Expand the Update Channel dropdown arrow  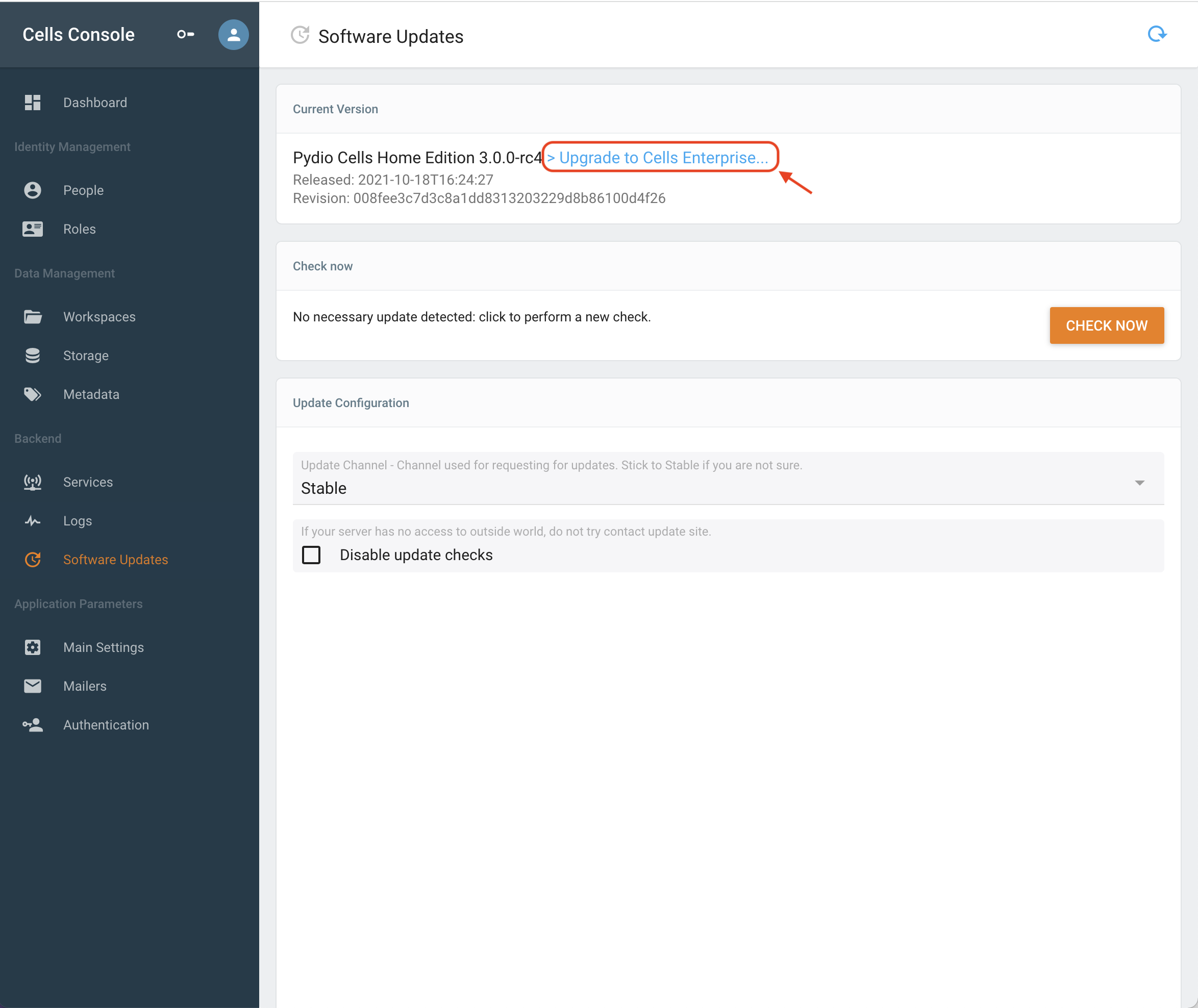click(1140, 483)
